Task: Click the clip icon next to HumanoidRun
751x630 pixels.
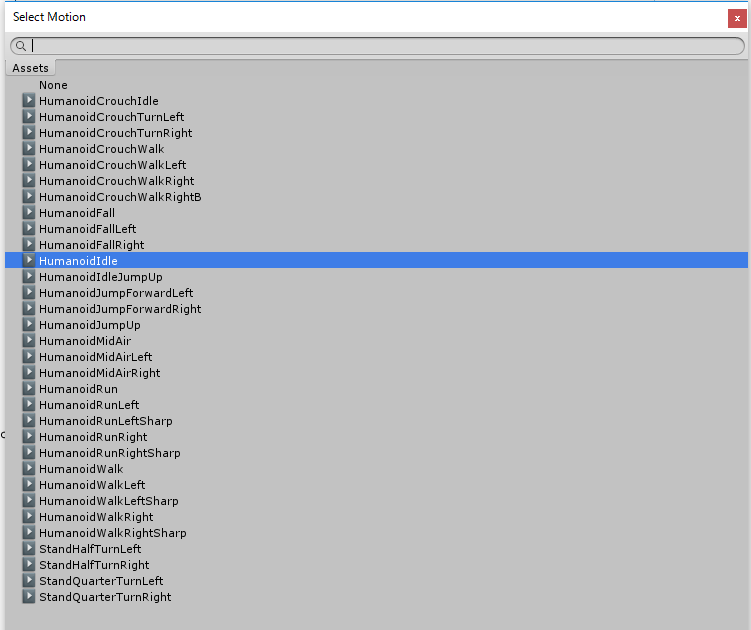Action: tap(29, 389)
